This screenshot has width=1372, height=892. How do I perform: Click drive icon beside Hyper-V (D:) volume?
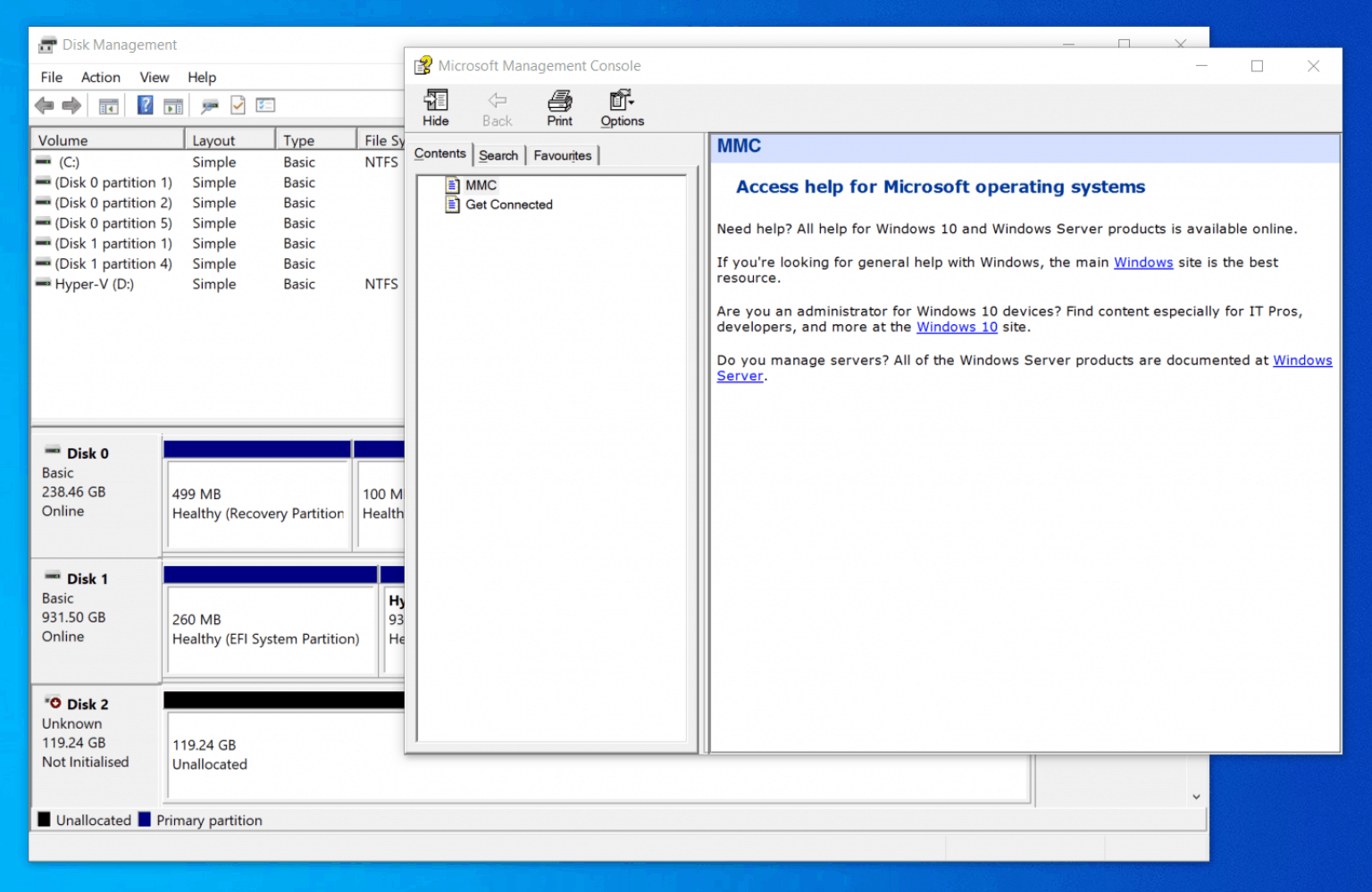[x=43, y=284]
